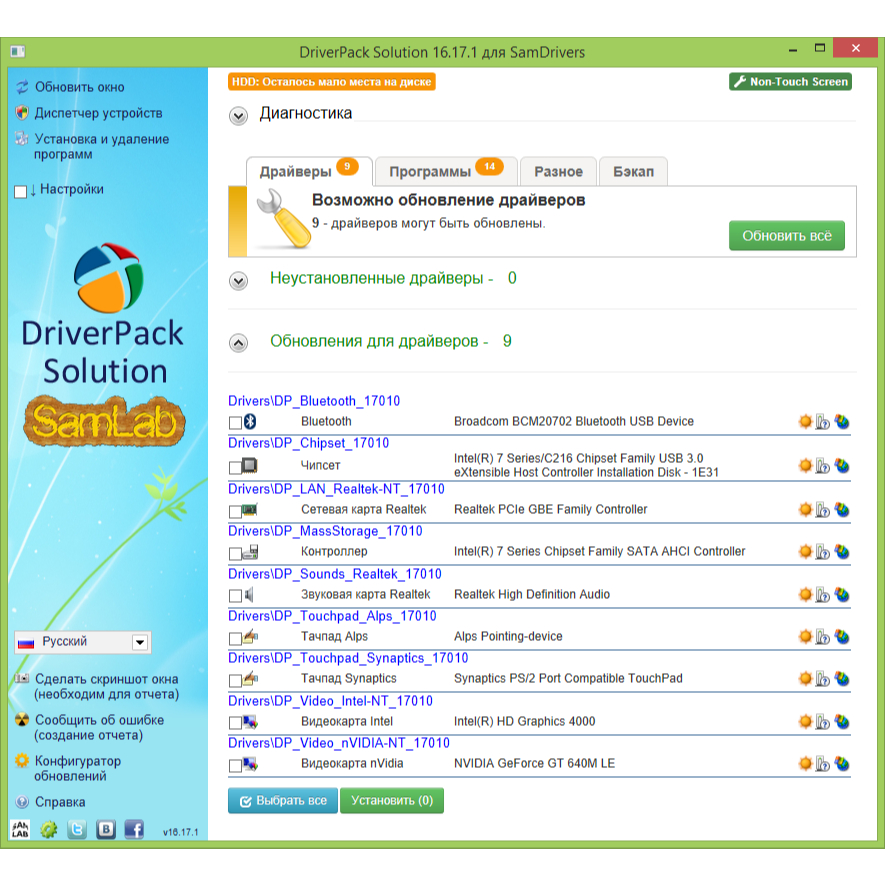
Task: Click the Twitter icon in bottom-left corner
Action: [x=77, y=829]
